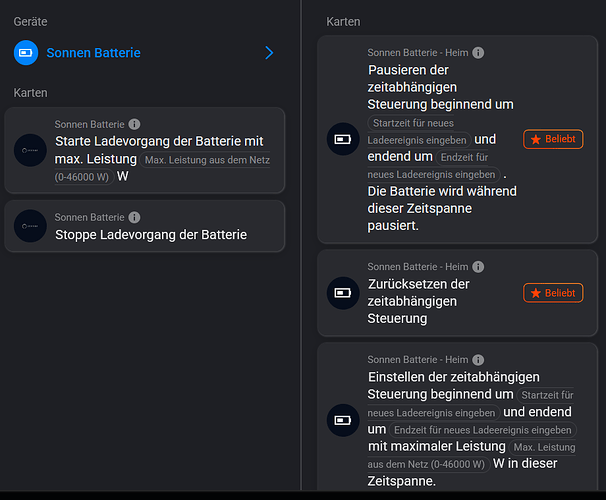Click 'Pausieren der zeitabhängigen Steuerung' text

[x=441, y=87]
